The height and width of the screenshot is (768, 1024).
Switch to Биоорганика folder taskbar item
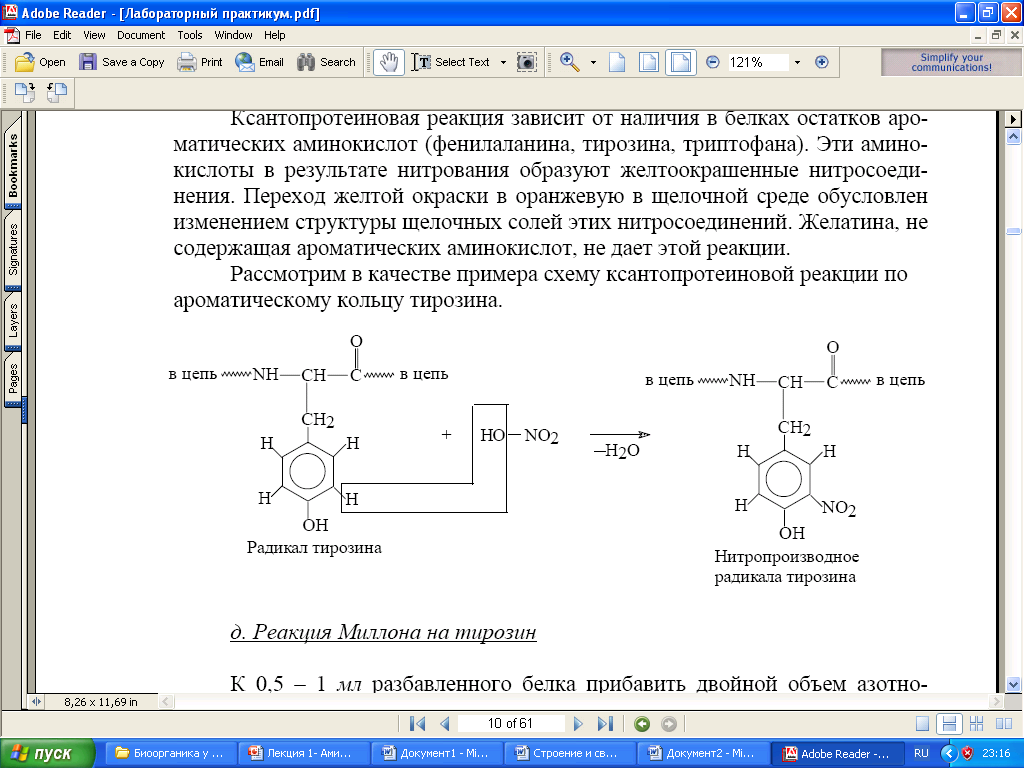(170, 753)
